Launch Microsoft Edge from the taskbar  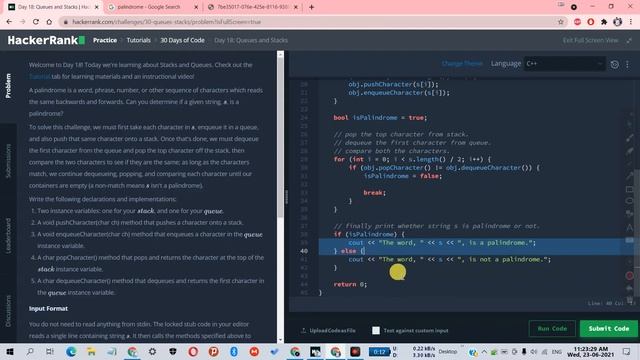click(x=71, y=351)
